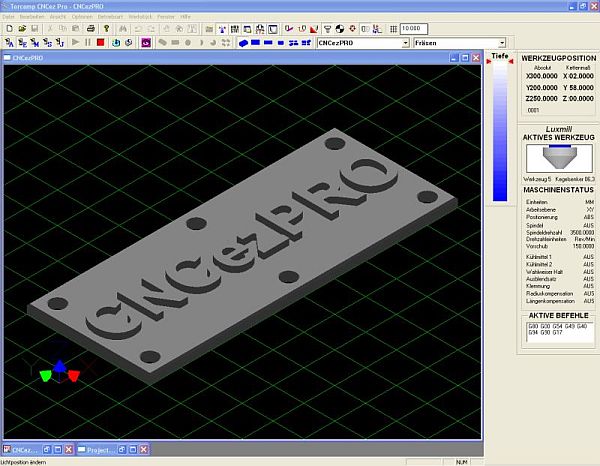Click the grid spacing value input field
600x466 pixels.
point(413,29)
